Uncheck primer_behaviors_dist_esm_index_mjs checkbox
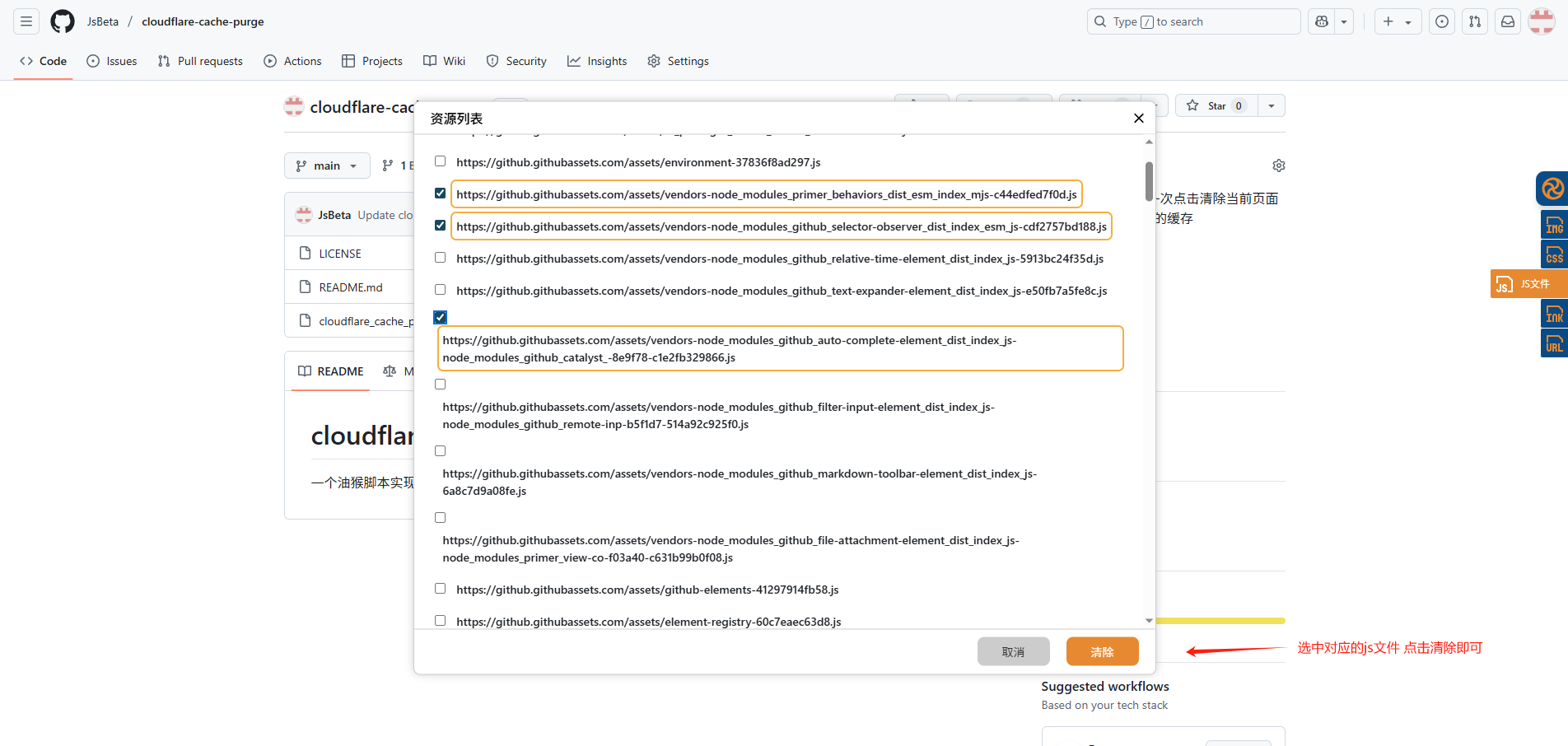The width and height of the screenshot is (1568, 746). click(440, 193)
